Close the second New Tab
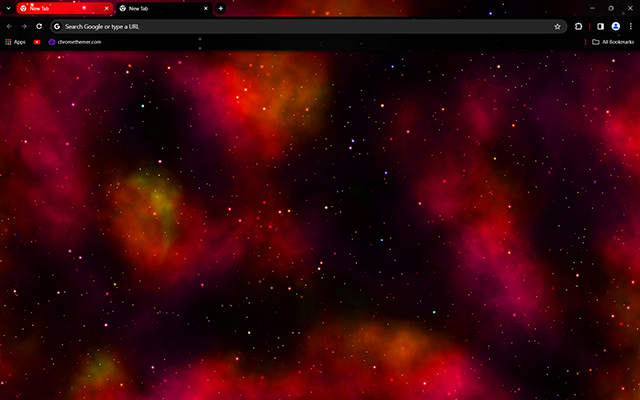 [x=206, y=8]
